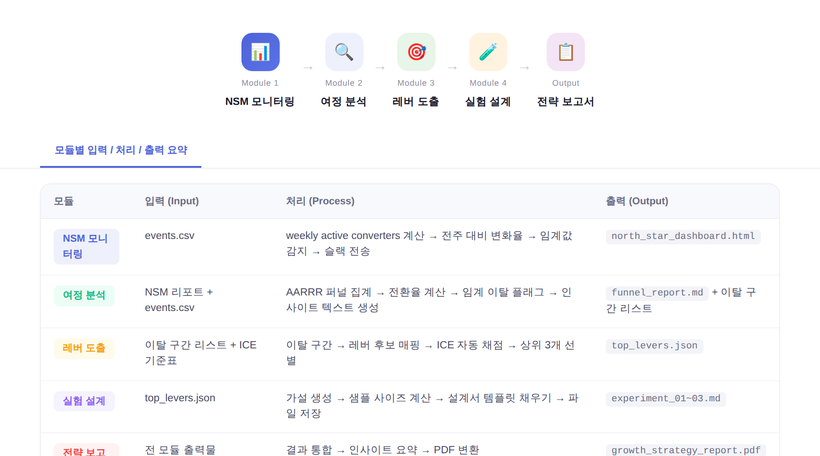Select the NSM 모니터링 module badge in table
The width and height of the screenshot is (820, 456).
[86, 246]
